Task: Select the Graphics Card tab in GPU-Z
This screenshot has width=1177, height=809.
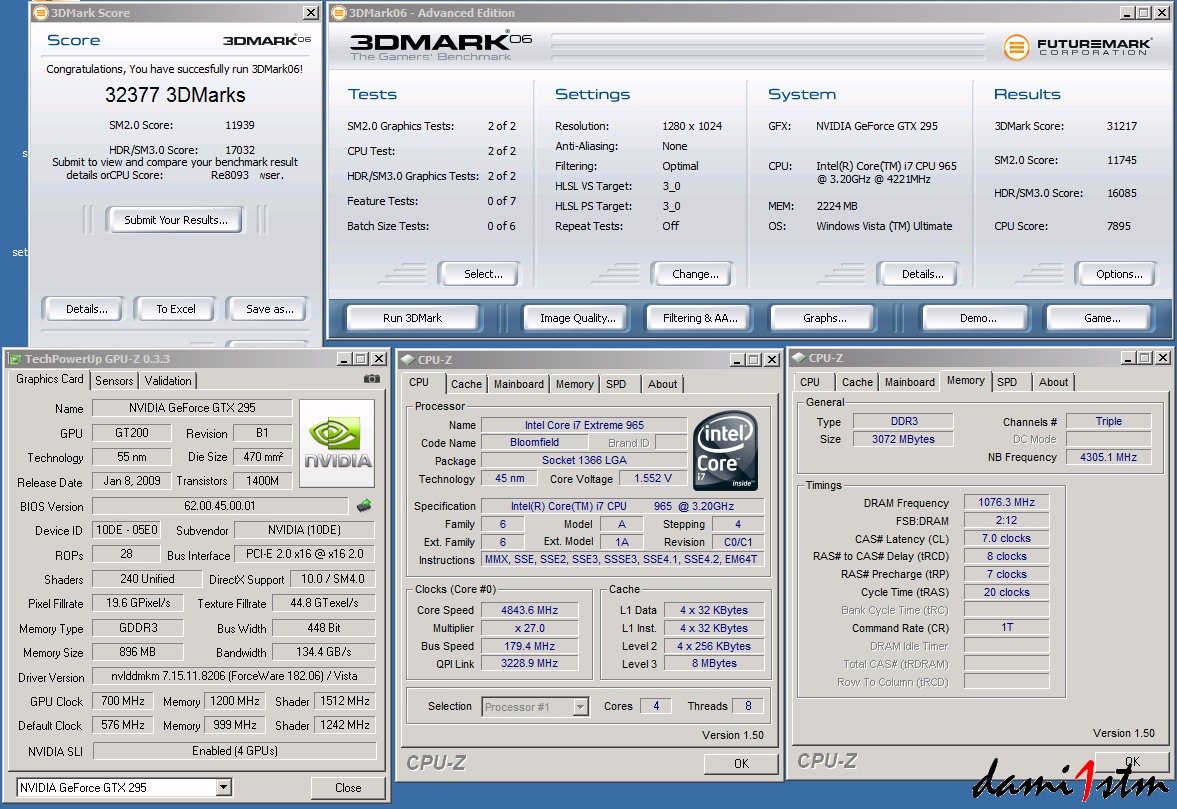Action: click(50, 379)
